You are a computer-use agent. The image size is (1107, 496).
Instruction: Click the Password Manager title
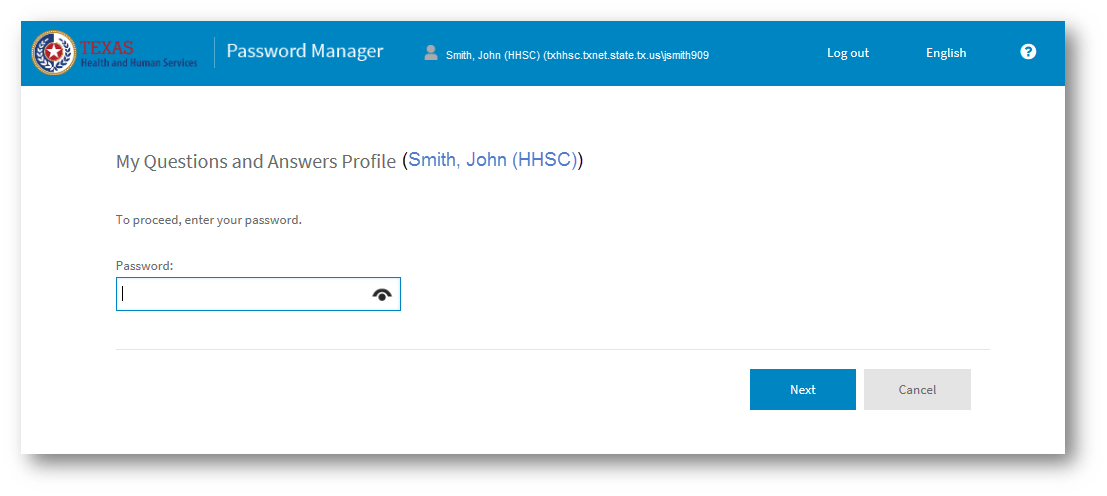305,52
